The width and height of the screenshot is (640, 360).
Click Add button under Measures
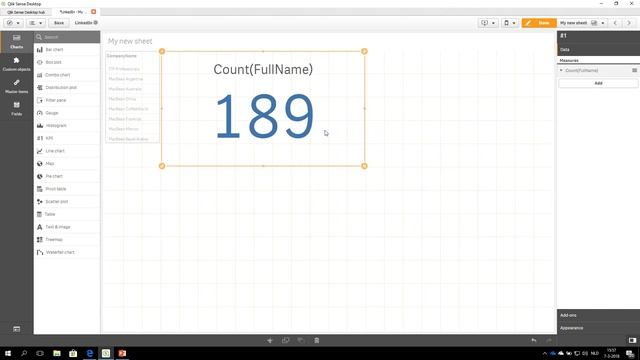[x=598, y=83]
